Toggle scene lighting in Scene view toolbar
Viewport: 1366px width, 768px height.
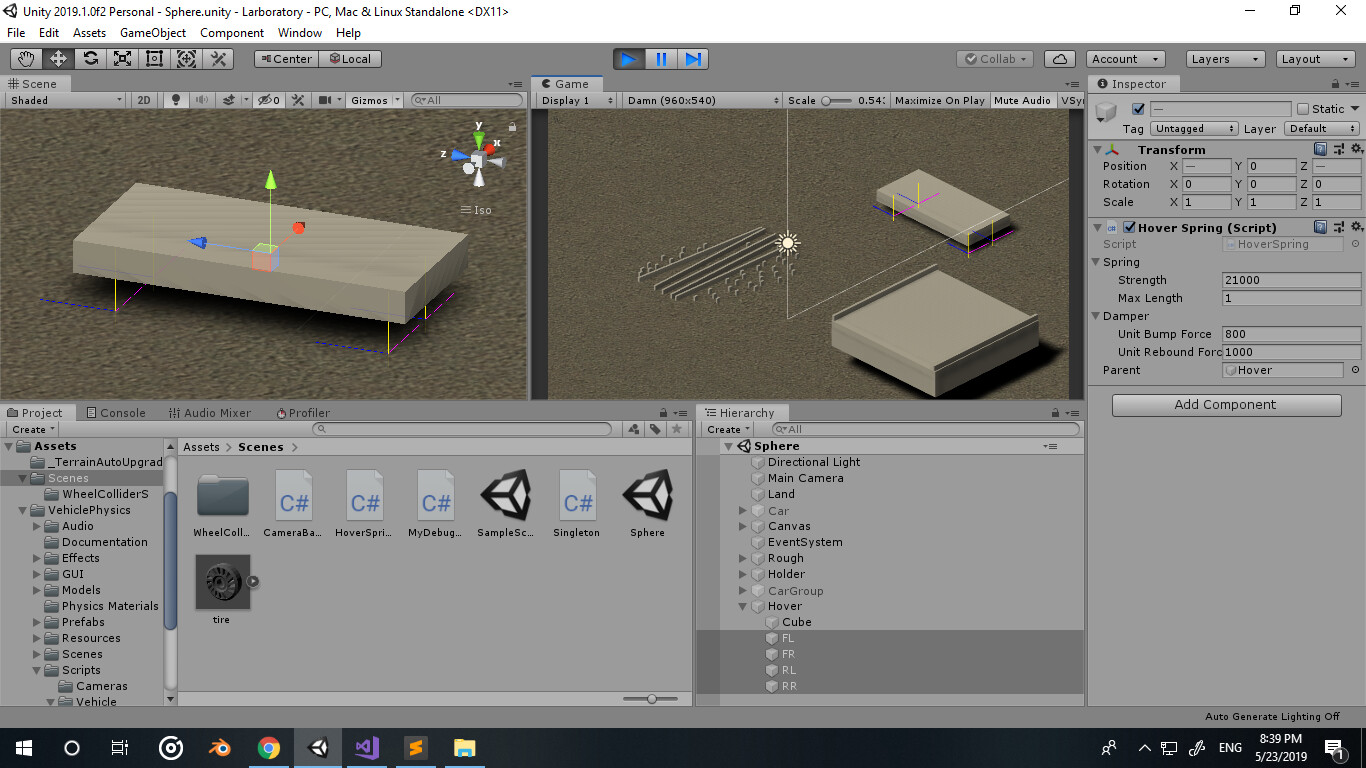175,99
